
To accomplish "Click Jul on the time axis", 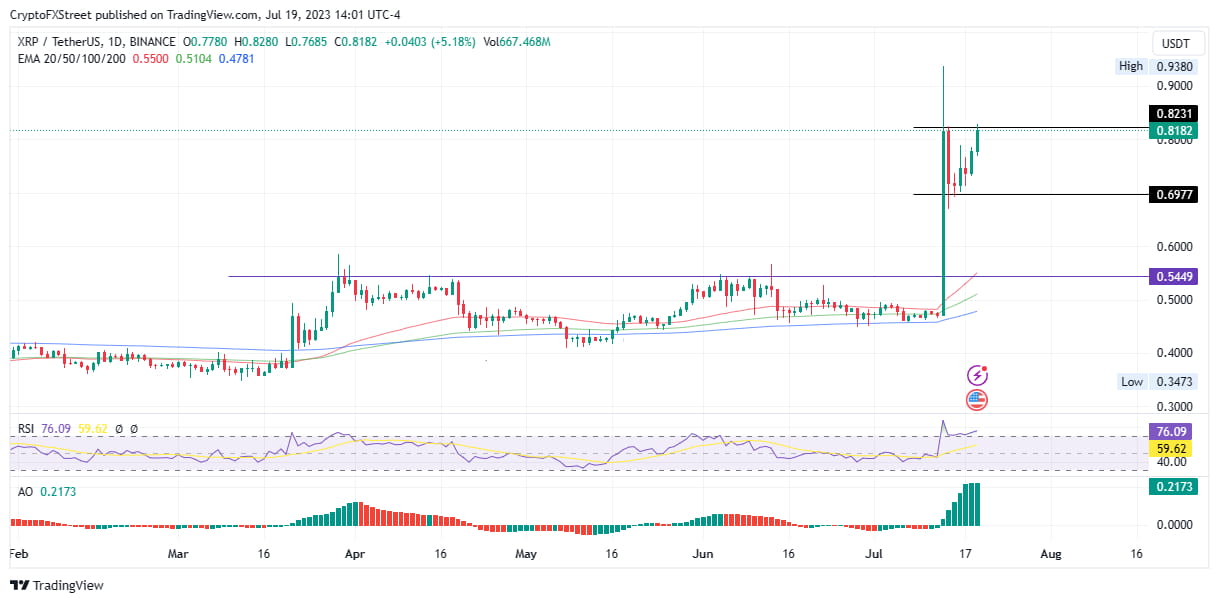I will tap(874, 552).
